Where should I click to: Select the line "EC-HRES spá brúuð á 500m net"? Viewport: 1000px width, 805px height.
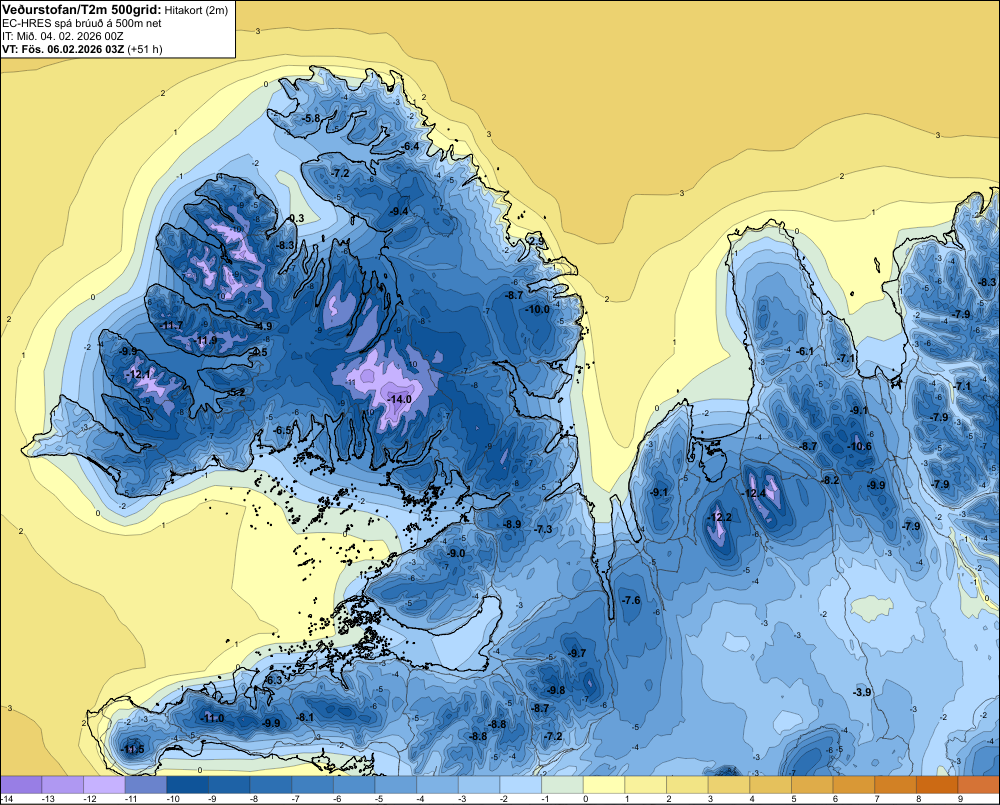click(82, 23)
